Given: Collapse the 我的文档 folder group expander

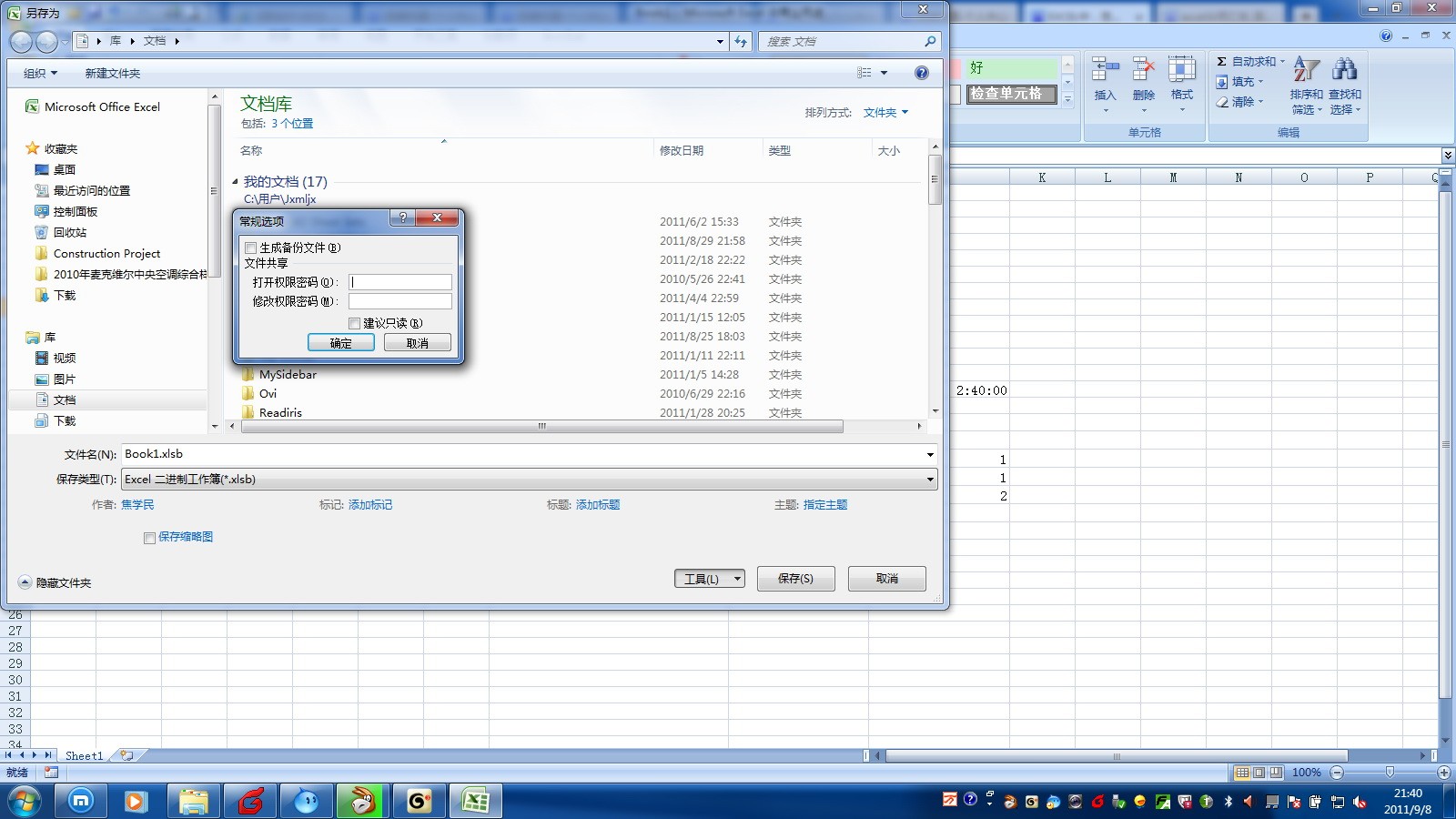Looking at the screenshot, I should pos(236,181).
